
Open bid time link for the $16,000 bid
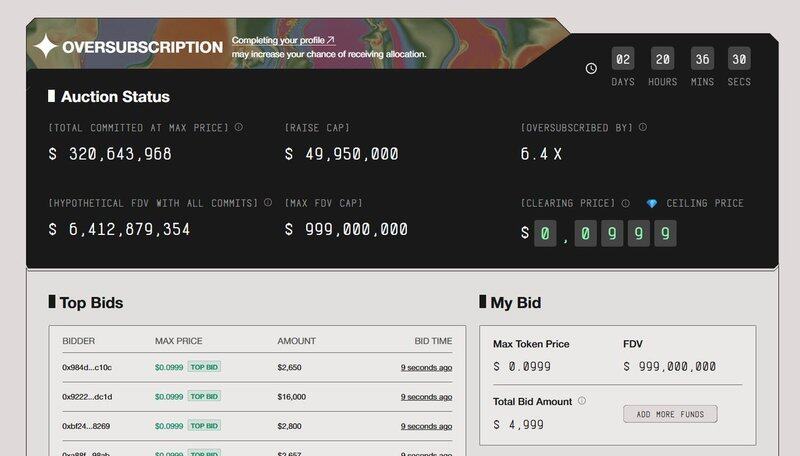(x=426, y=396)
